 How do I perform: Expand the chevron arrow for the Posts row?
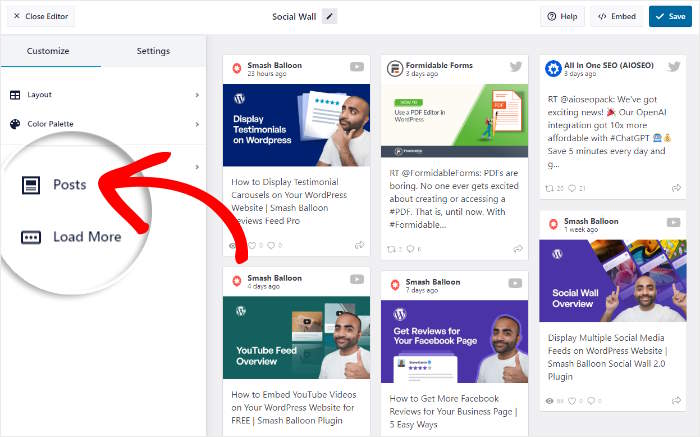[x=197, y=167]
